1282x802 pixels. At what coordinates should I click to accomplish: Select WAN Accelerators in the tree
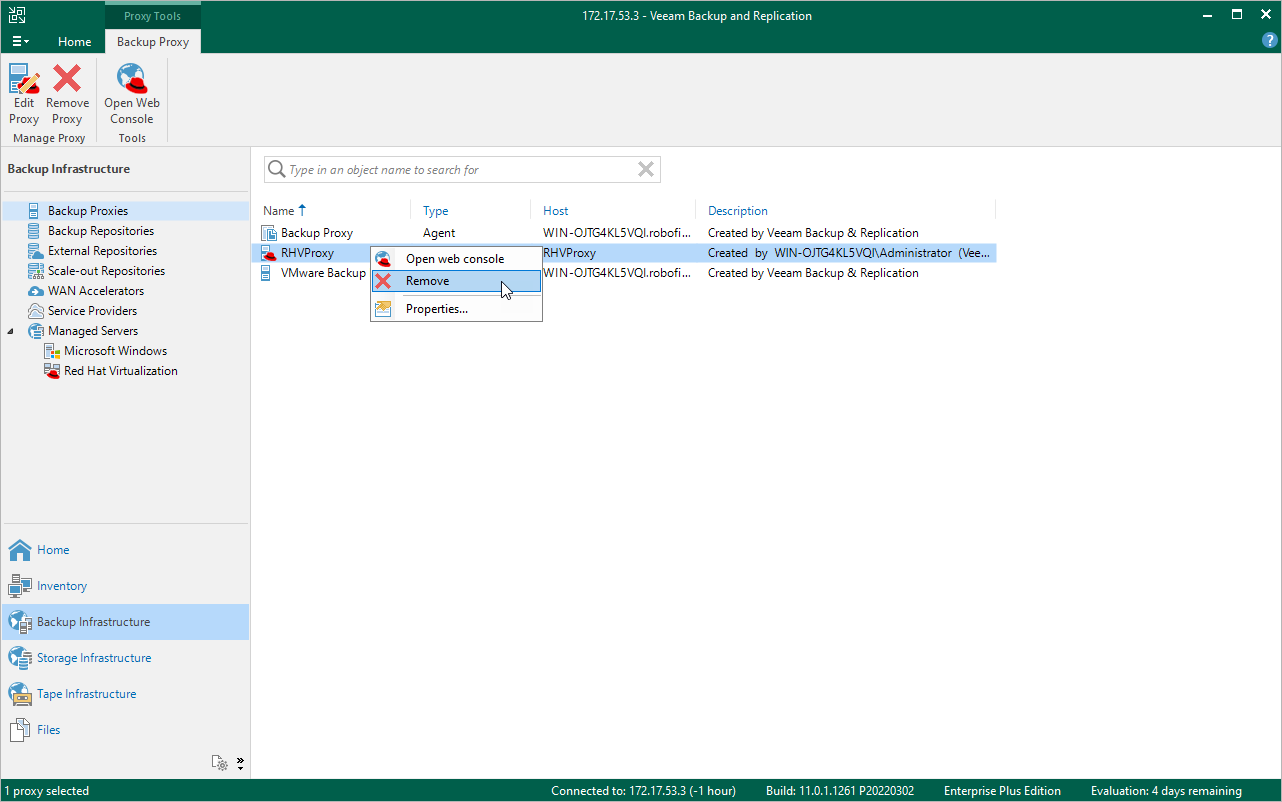coord(96,291)
